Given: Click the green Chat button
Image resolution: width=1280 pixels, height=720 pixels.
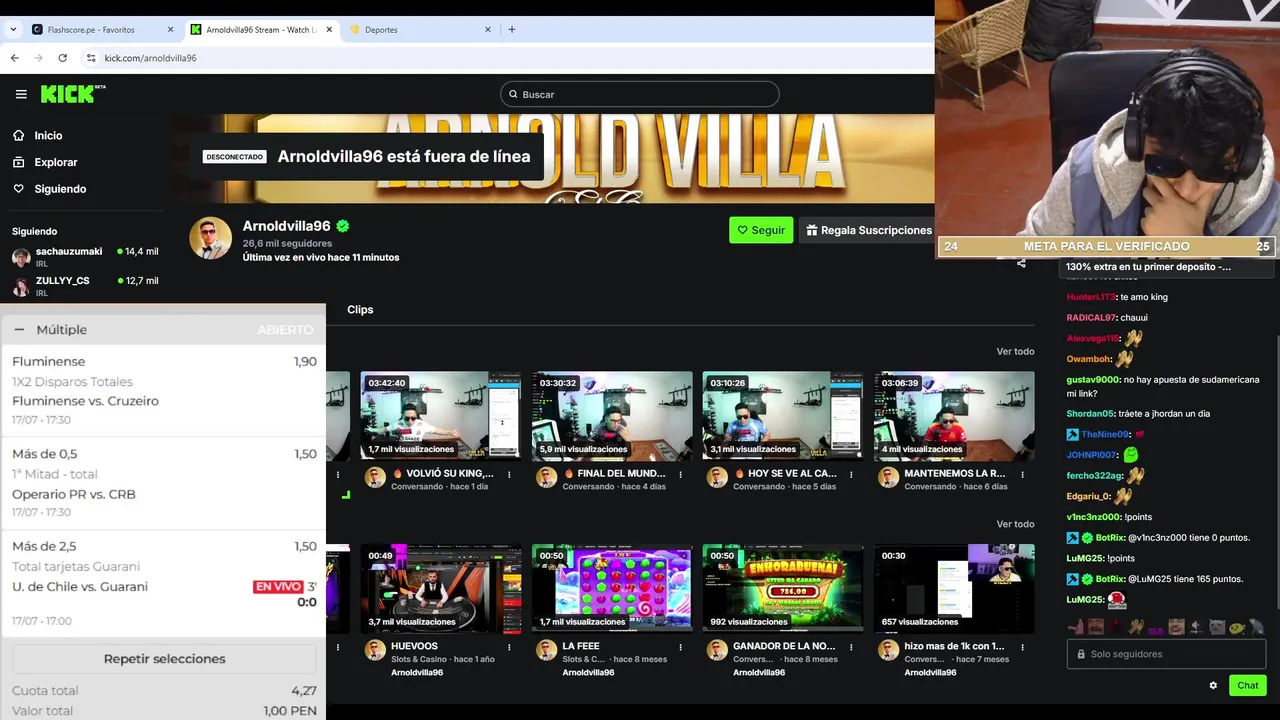Looking at the screenshot, I should pyautogui.click(x=1248, y=685).
